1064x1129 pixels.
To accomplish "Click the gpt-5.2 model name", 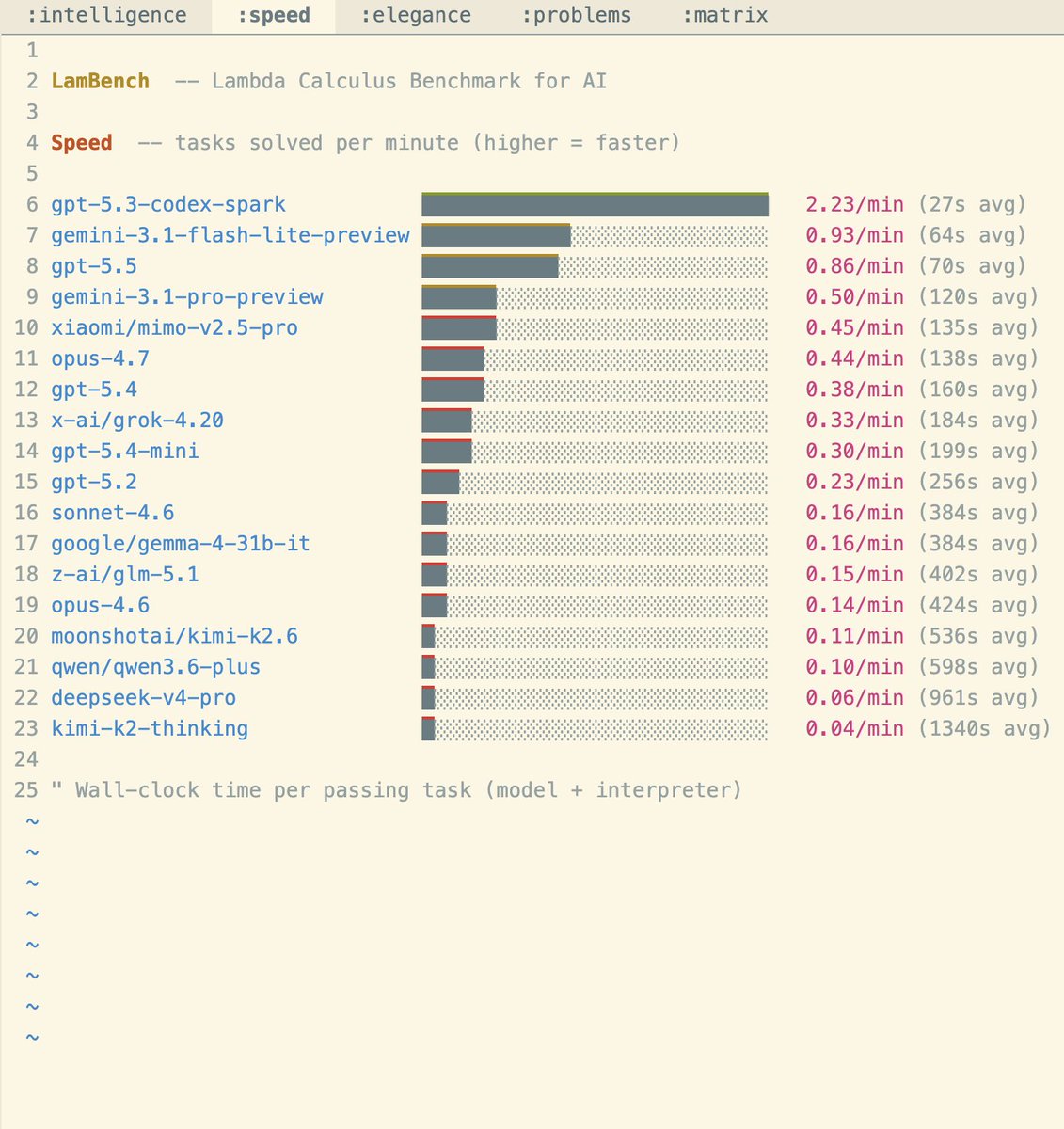I will coord(94,483).
